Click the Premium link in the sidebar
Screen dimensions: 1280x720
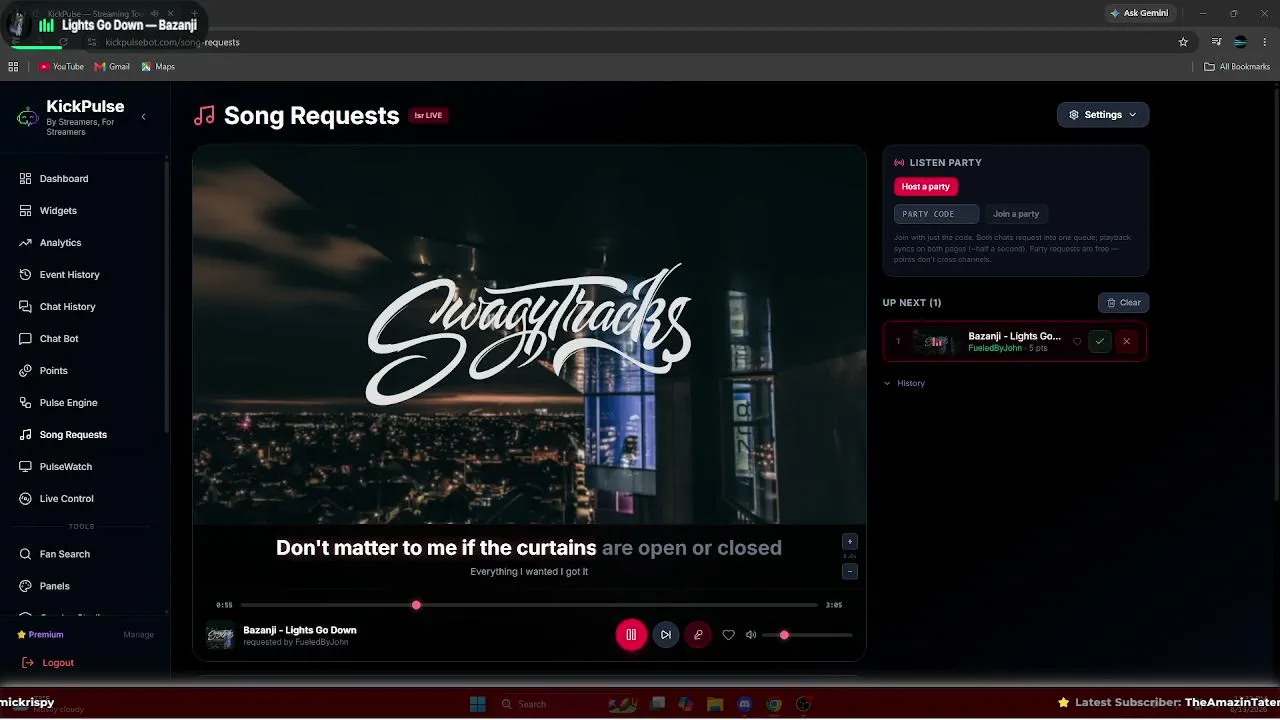40,635
